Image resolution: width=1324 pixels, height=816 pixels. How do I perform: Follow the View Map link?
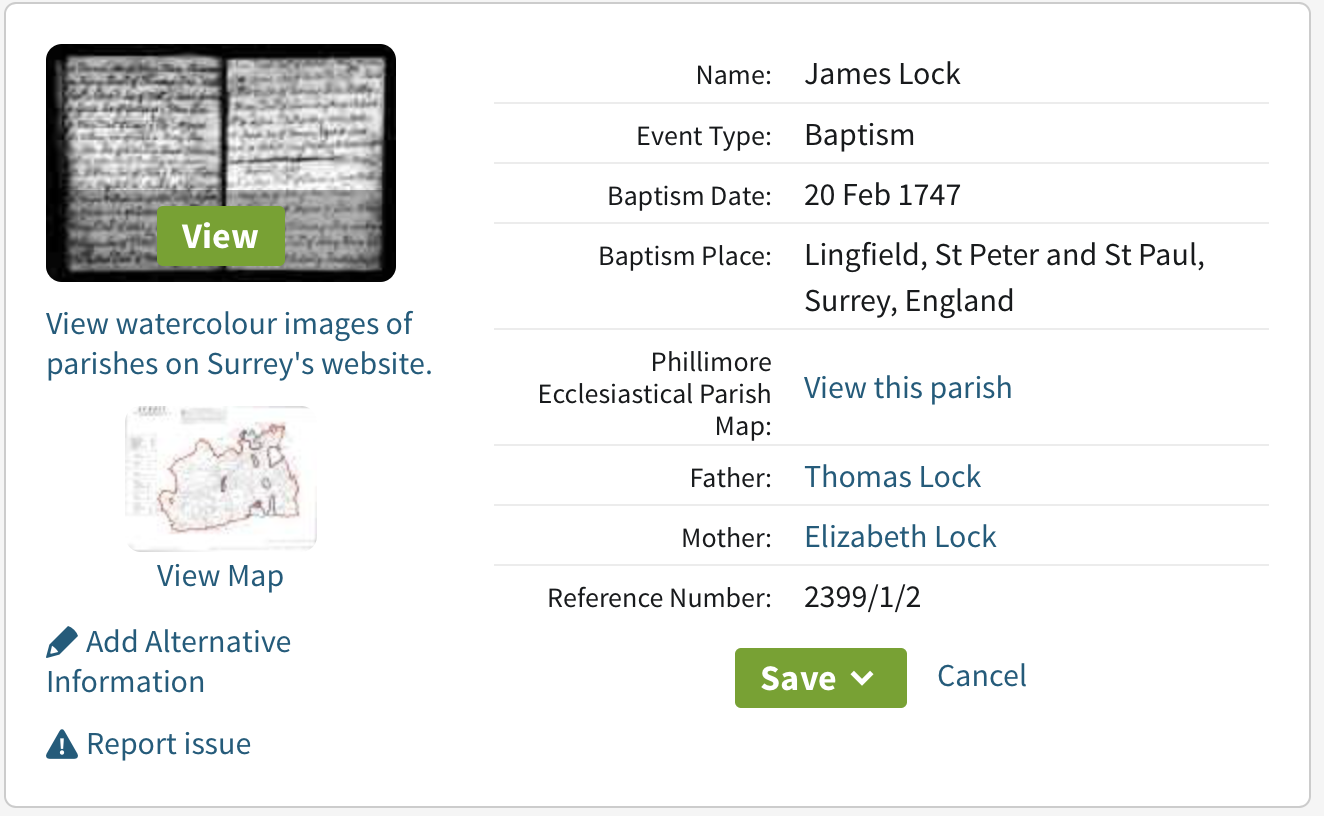220,576
